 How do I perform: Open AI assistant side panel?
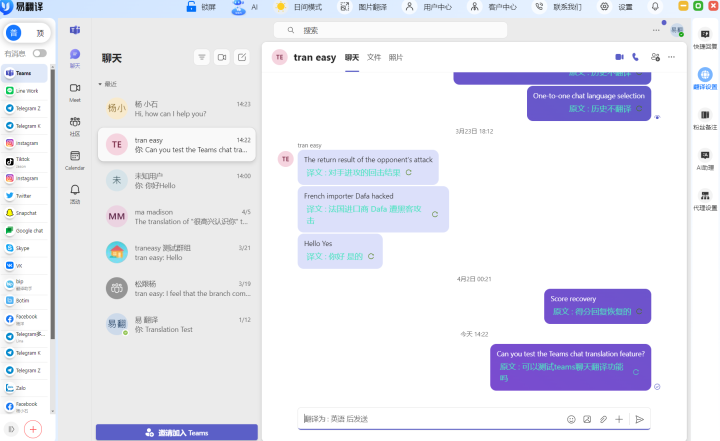coord(705,159)
